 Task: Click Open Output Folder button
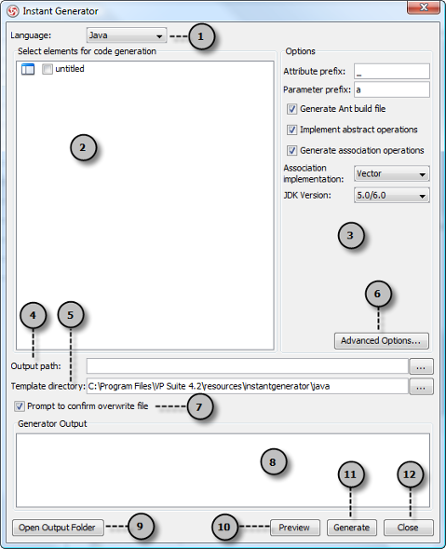pos(58,527)
